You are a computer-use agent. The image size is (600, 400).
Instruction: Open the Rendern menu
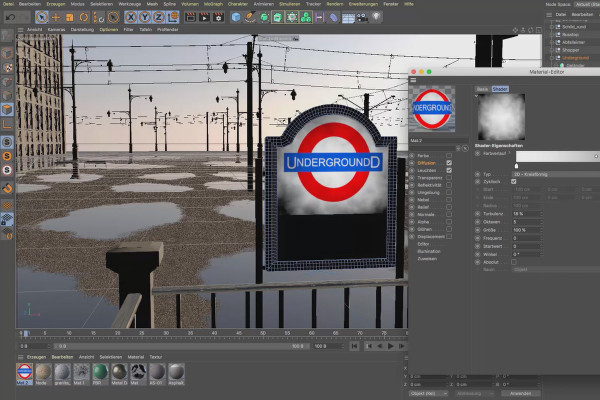point(335,4)
